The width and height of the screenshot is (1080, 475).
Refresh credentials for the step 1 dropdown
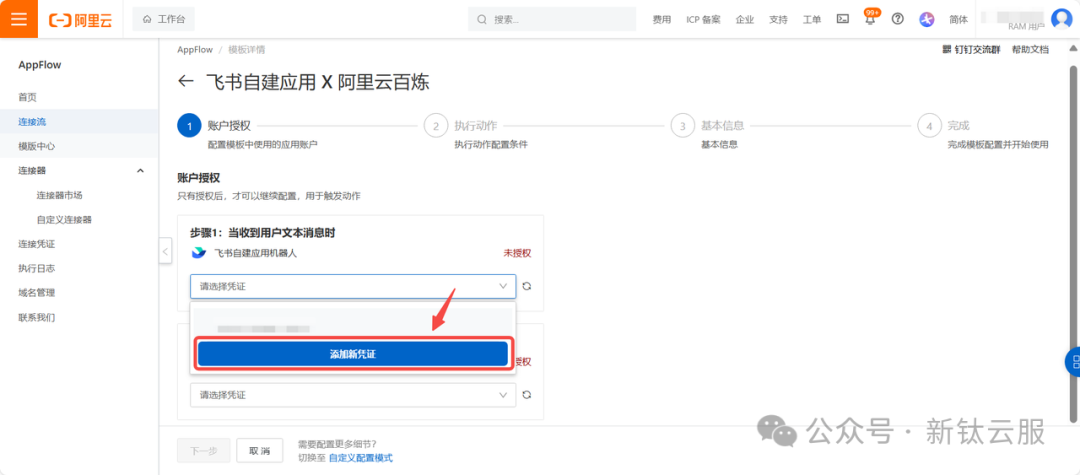coord(527,286)
